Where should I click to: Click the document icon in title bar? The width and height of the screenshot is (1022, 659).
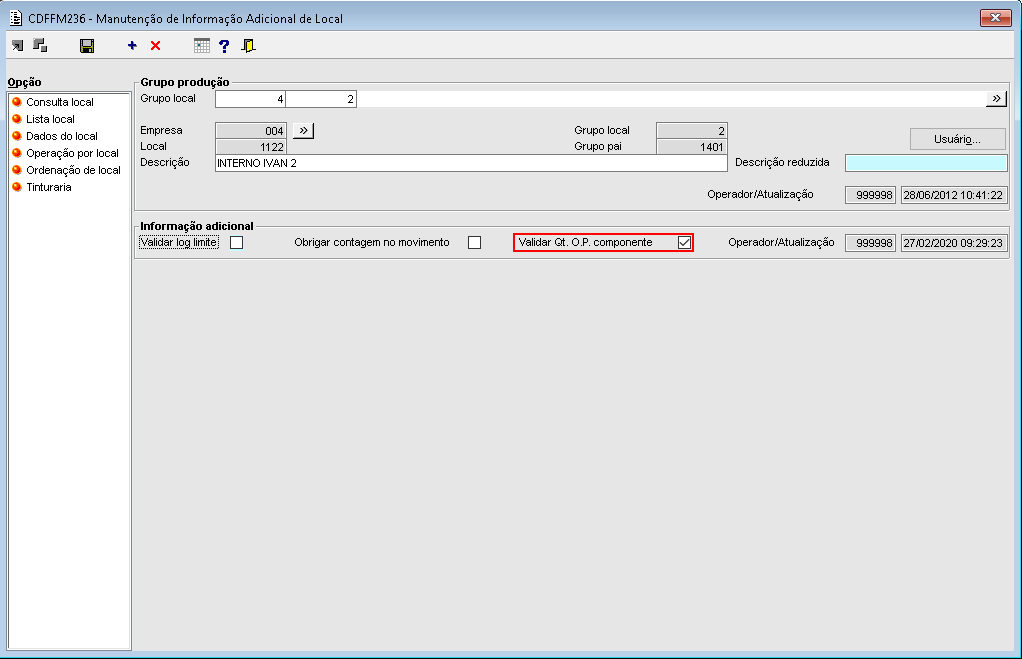point(16,18)
